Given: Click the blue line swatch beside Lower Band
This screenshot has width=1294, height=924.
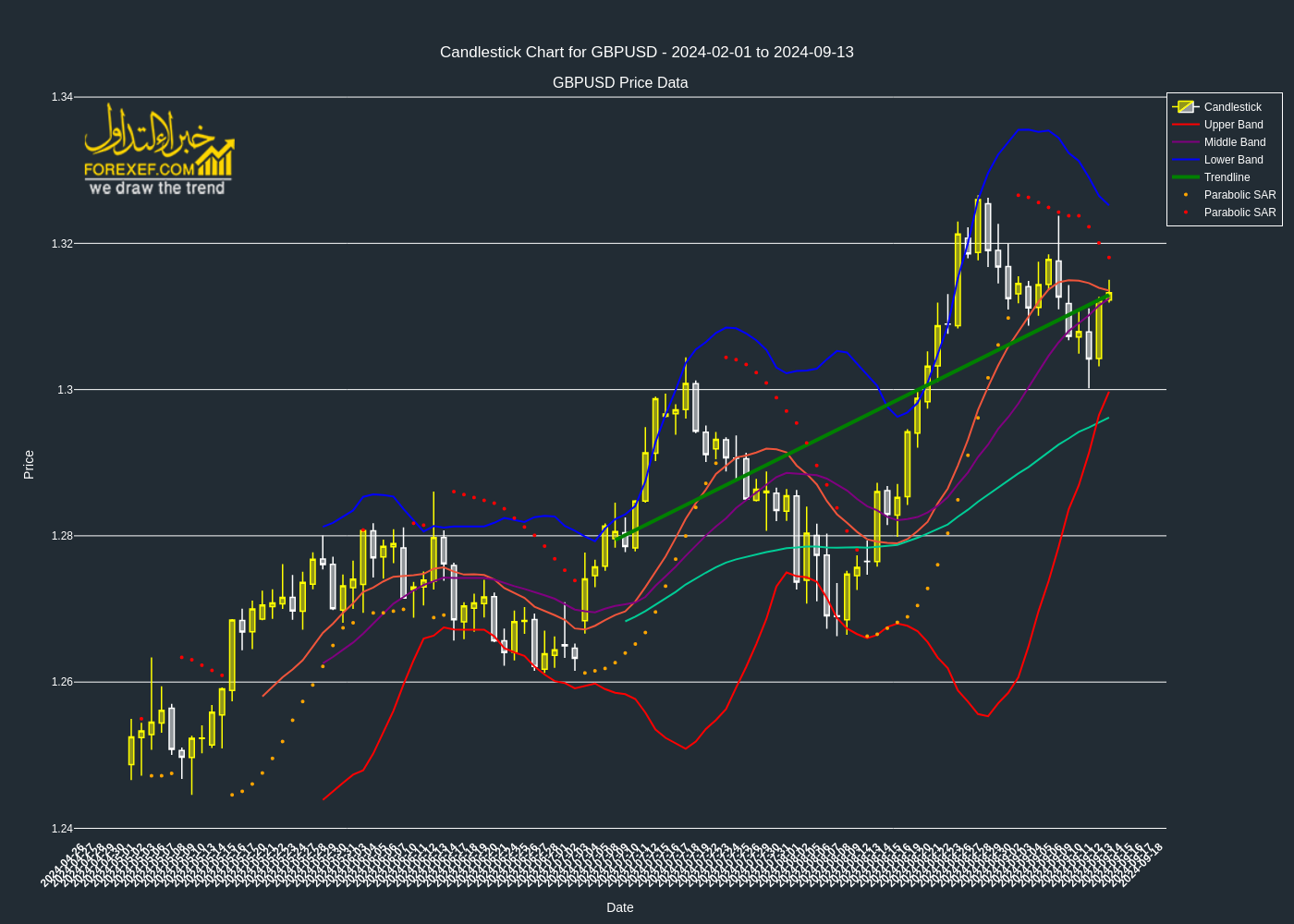Looking at the screenshot, I should click(x=1185, y=160).
